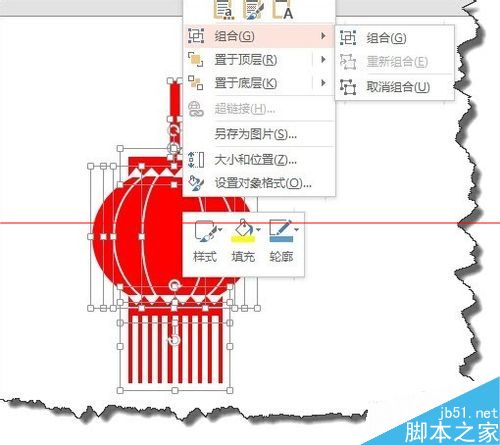The width and height of the screenshot is (500, 445).
Task: Choose 置于底层(K) from context menu
Action: pos(259,83)
